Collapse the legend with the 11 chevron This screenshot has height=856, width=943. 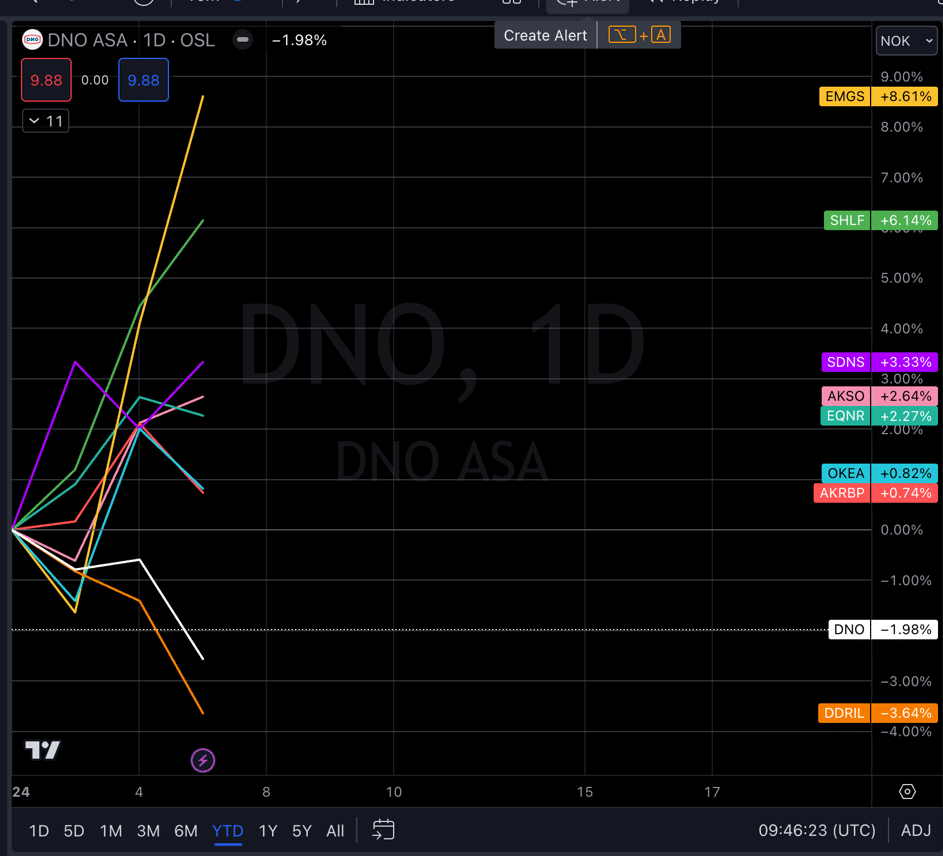[46, 121]
